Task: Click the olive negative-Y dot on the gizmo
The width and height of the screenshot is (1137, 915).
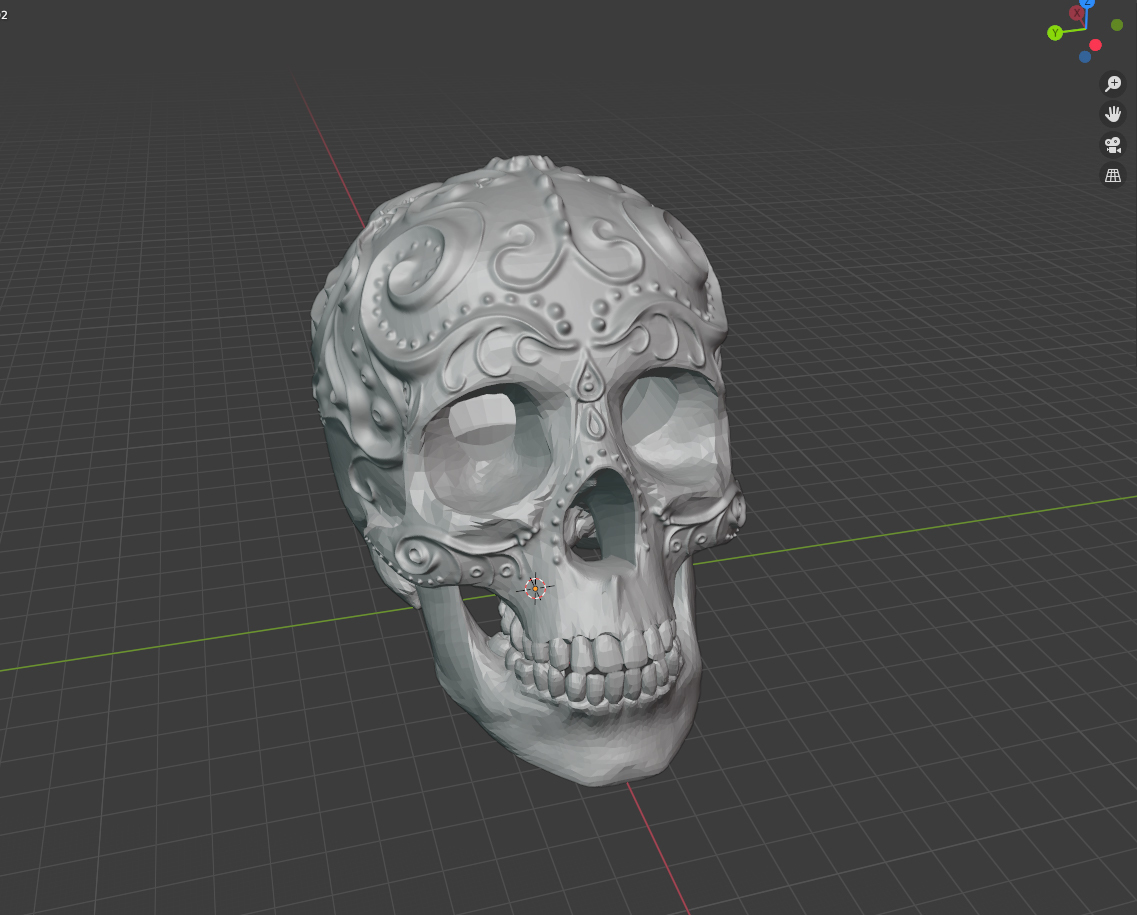Action: coord(1117,25)
